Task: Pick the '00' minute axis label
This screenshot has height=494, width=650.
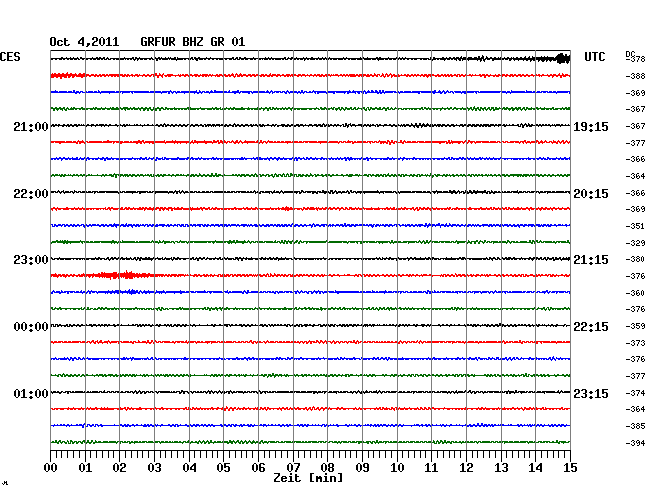Action: point(51,468)
